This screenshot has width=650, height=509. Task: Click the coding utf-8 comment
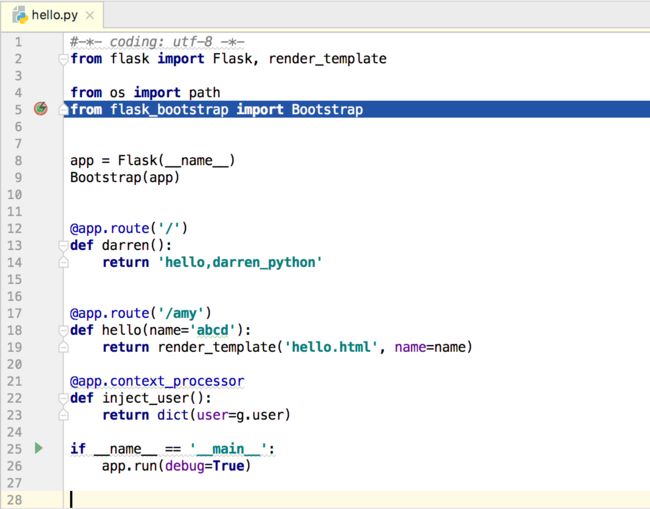tap(157, 42)
